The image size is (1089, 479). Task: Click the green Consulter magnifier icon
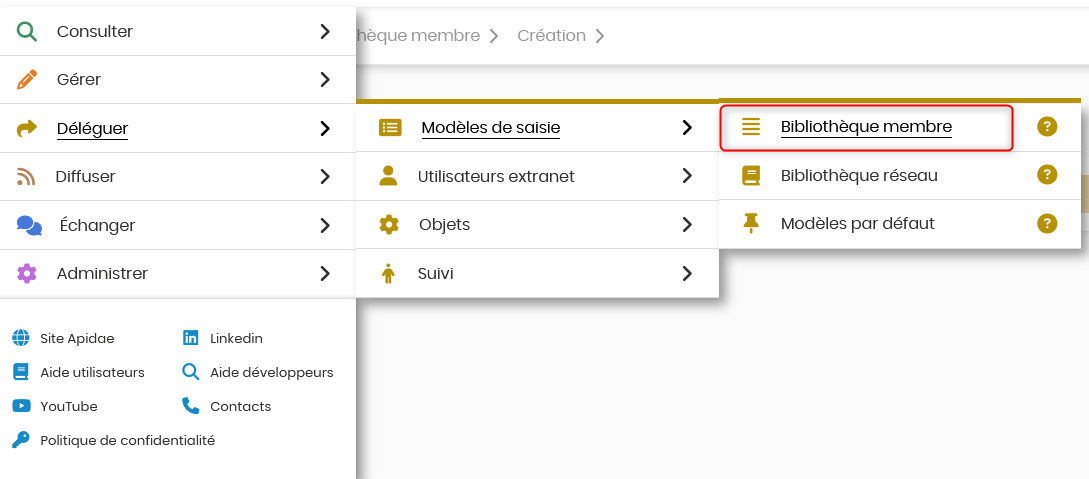coord(26,31)
